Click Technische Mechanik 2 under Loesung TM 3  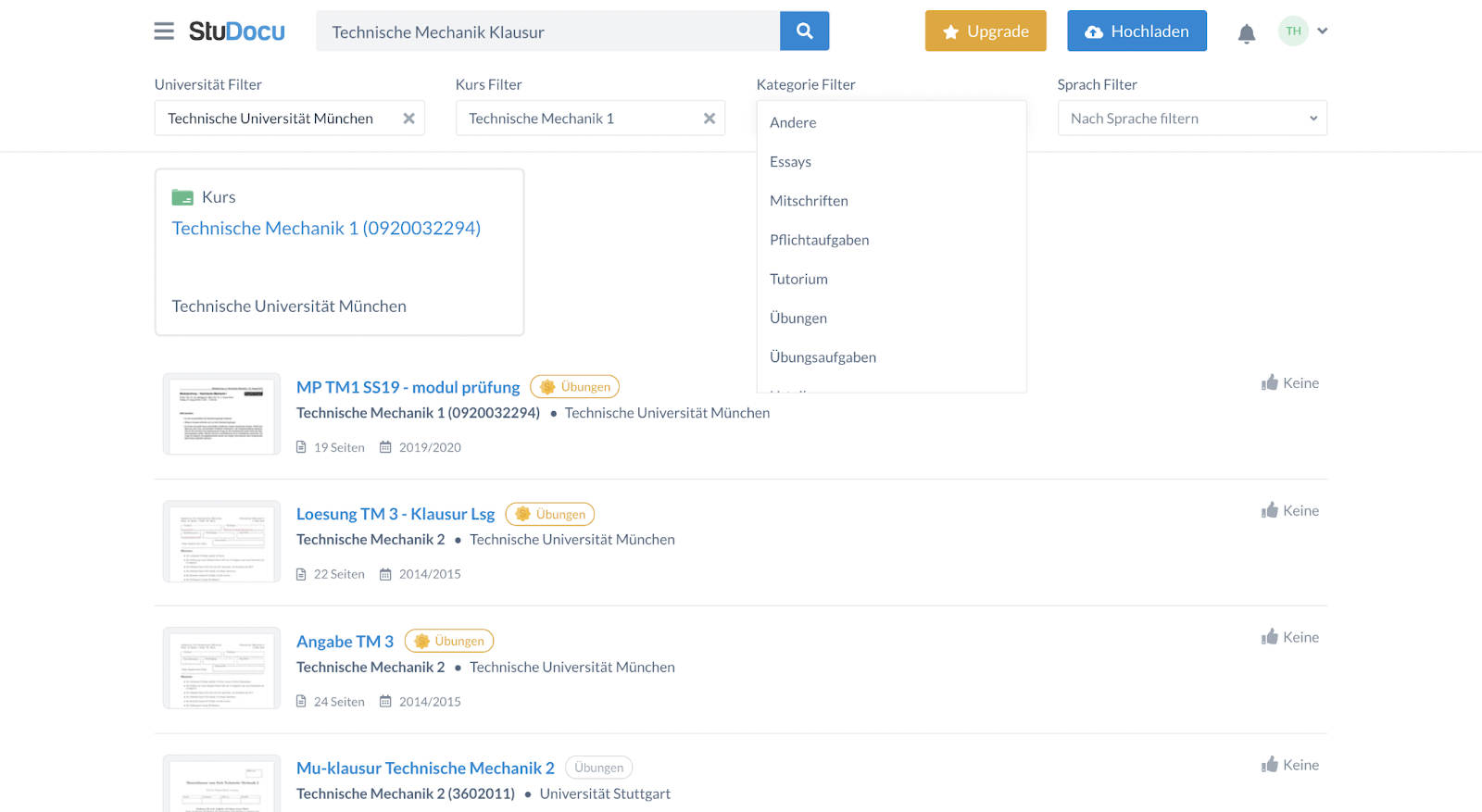coord(370,540)
